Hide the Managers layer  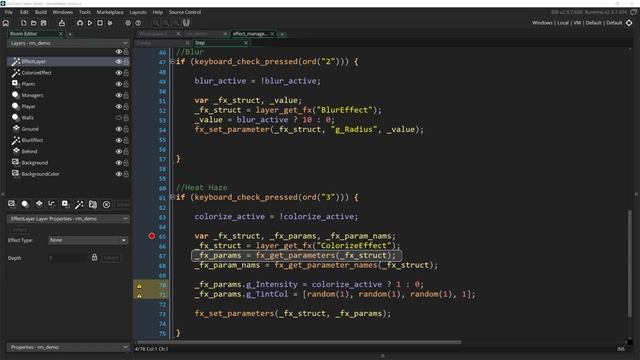pyautogui.click(x=118, y=95)
